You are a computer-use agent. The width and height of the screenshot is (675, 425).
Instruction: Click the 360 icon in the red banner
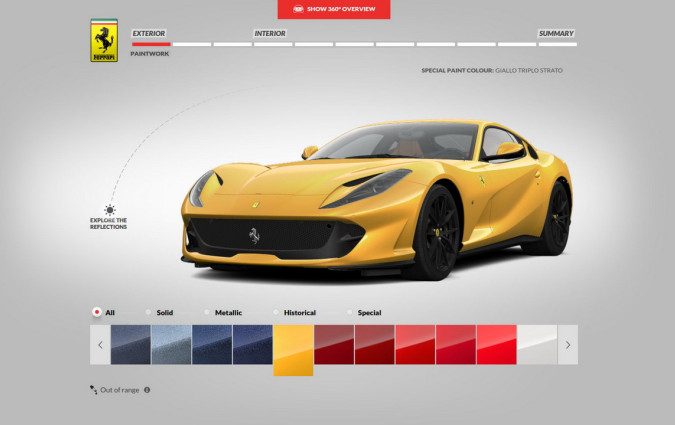point(298,9)
